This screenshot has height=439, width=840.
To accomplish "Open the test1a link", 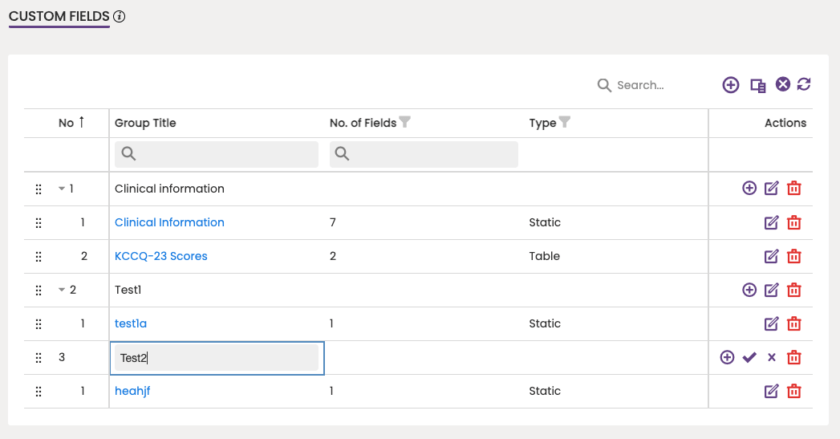I will pos(131,324).
